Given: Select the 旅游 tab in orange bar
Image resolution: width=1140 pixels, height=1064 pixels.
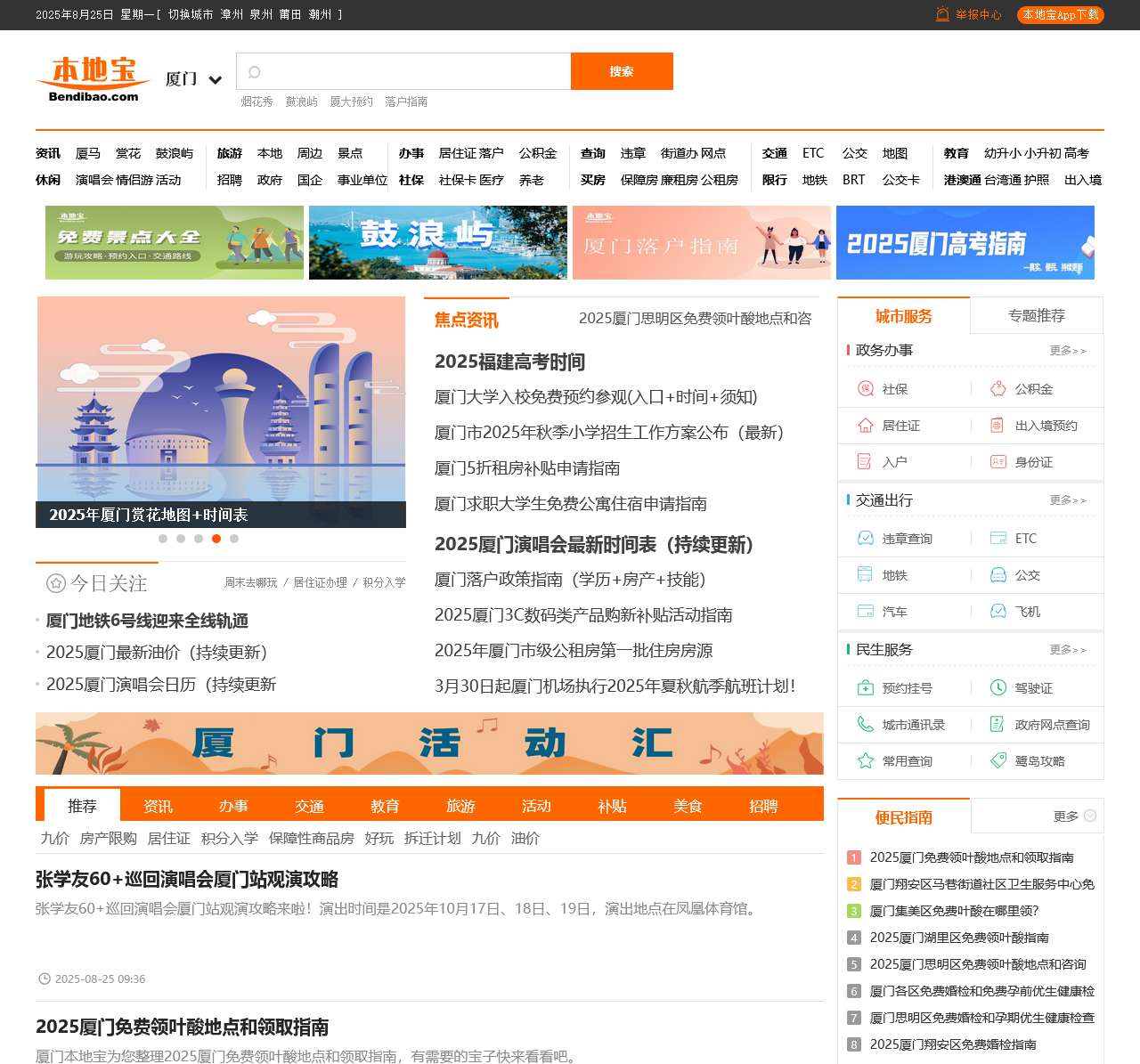Looking at the screenshot, I should pos(460,806).
